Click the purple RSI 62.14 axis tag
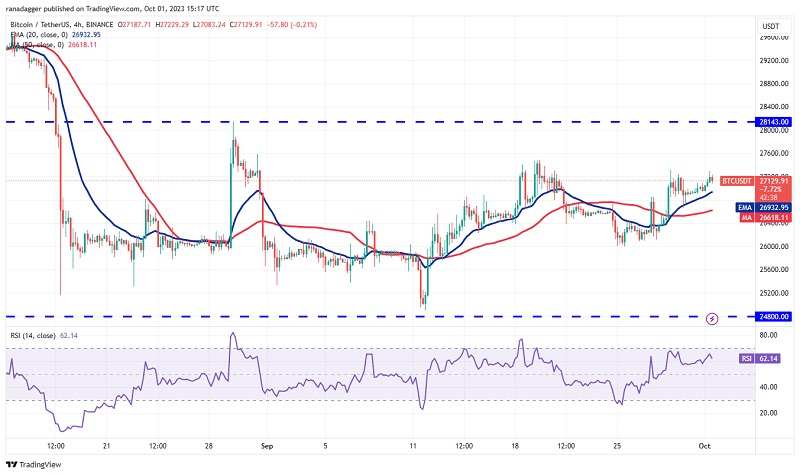Viewport: 800px width, 475px height. pyautogui.click(x=760, y=359)
